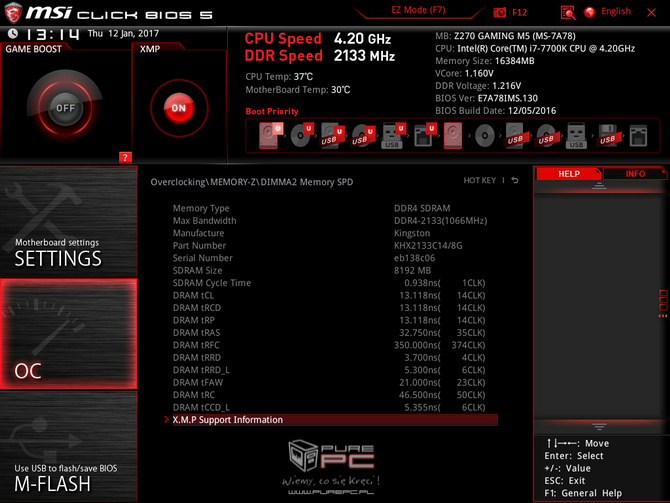Image resolution: width=670 pixels, height=503 pixels.
Task: Click the language globe icon
Action: pyautogui.click(x=590, y=12)
